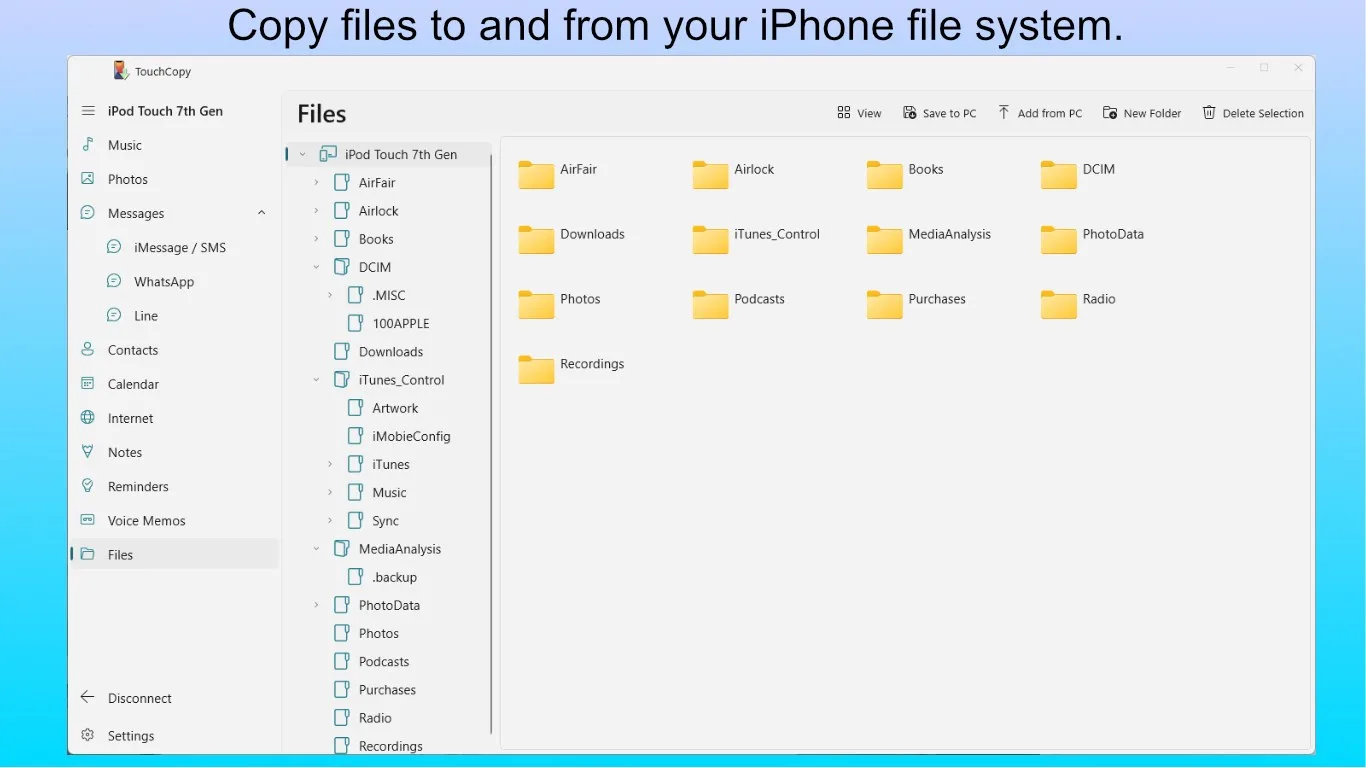Collapse the iTunes_Control tree node
The width and height of the screenshot is (1366, 768).
pos(316,379)
